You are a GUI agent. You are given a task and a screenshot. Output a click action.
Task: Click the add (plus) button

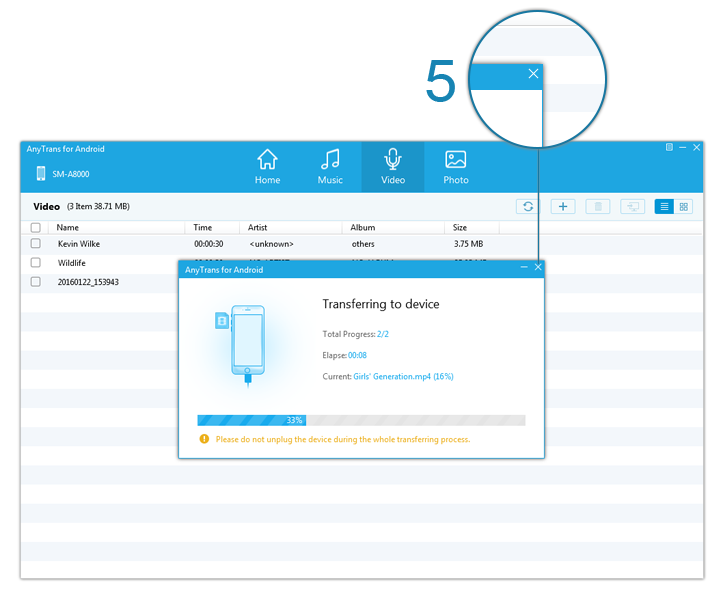click(563, 206)
